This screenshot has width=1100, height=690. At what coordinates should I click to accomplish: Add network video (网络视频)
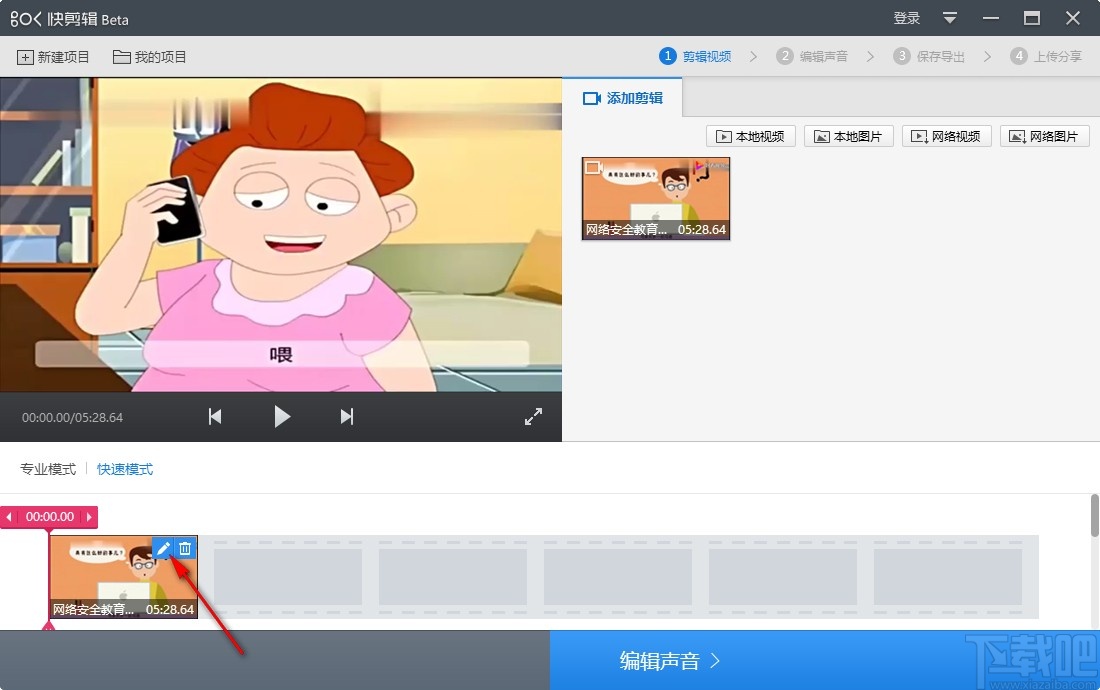tap(946, 136)
